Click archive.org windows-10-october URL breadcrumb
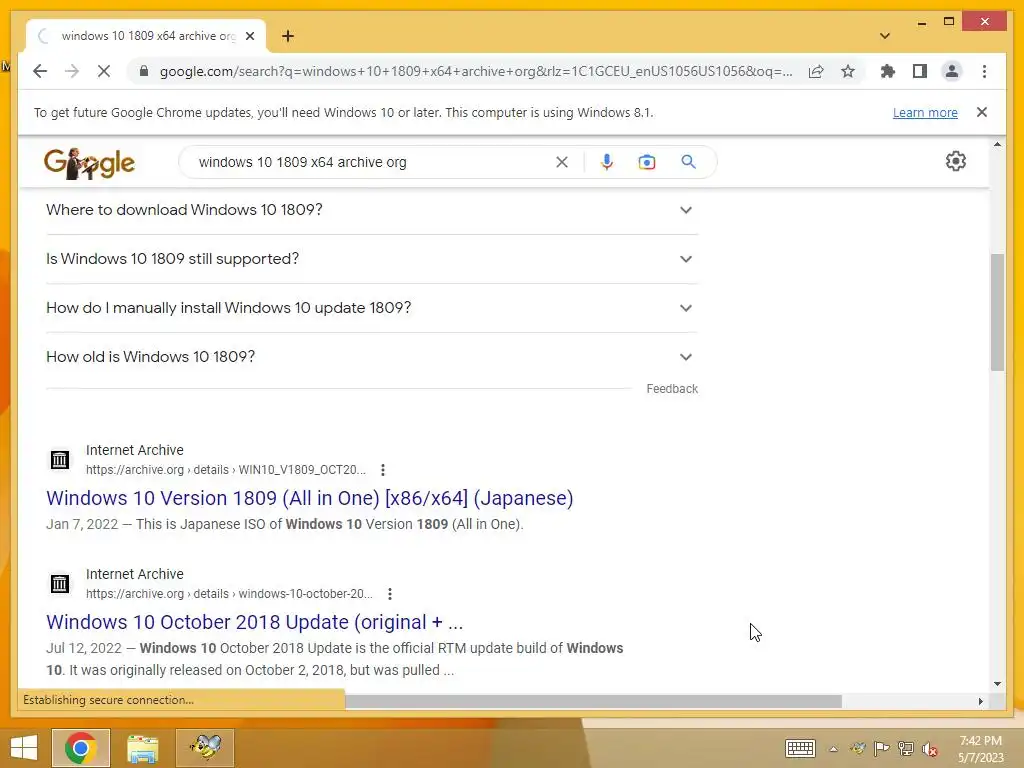 click(229, 594)
